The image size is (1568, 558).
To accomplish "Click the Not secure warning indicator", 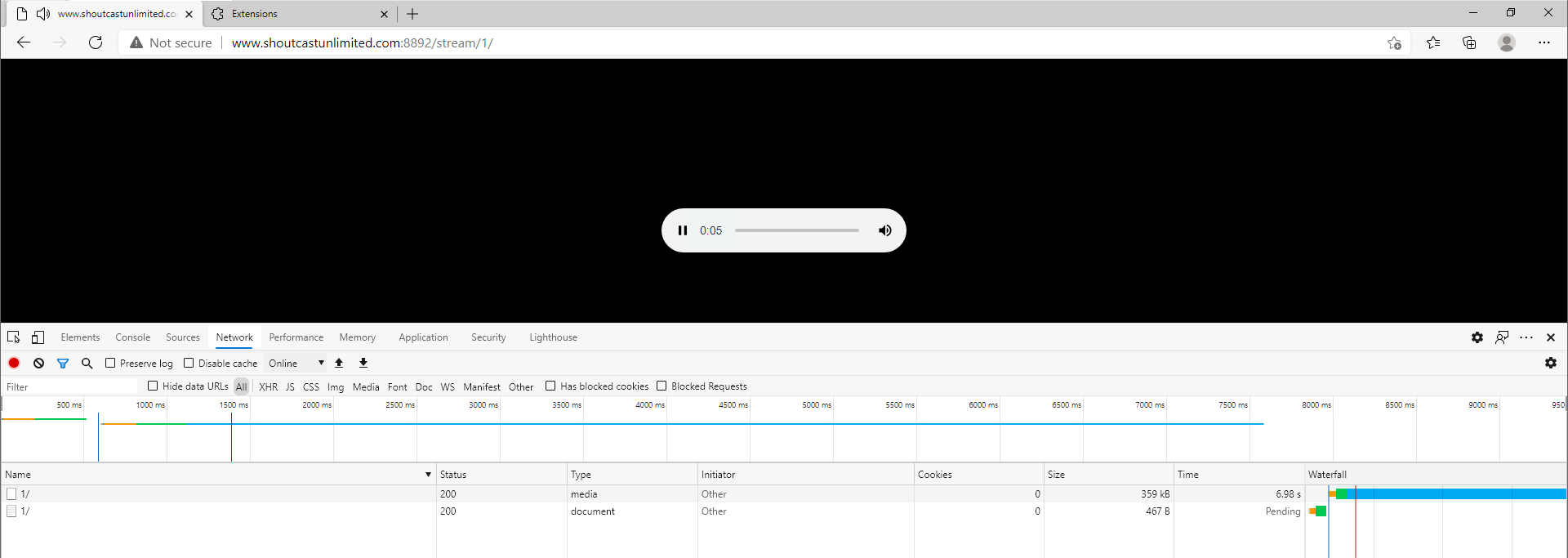I will (171, 42).
